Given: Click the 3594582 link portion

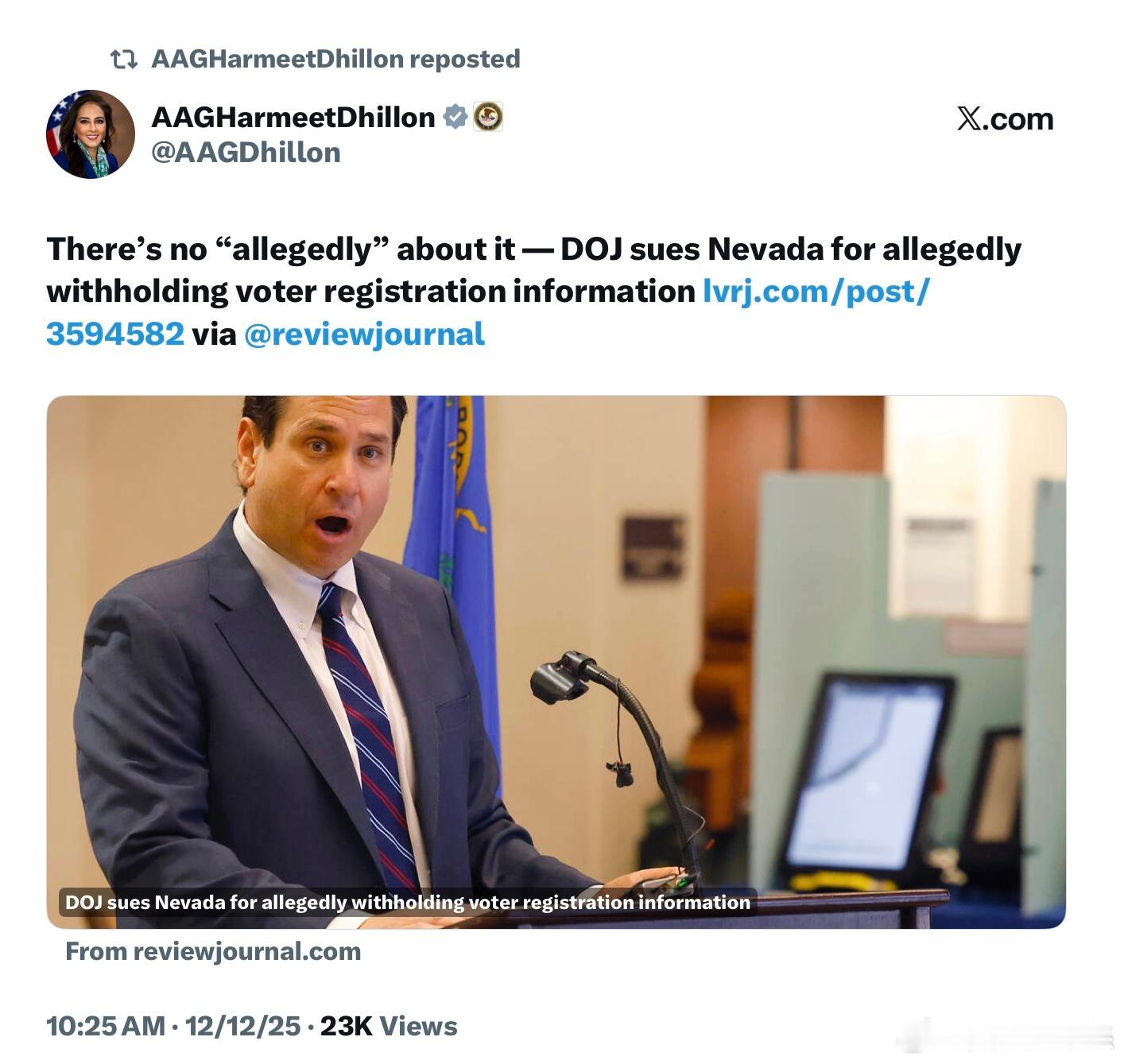Looking at the screenshot, I should tap(115, 334).
